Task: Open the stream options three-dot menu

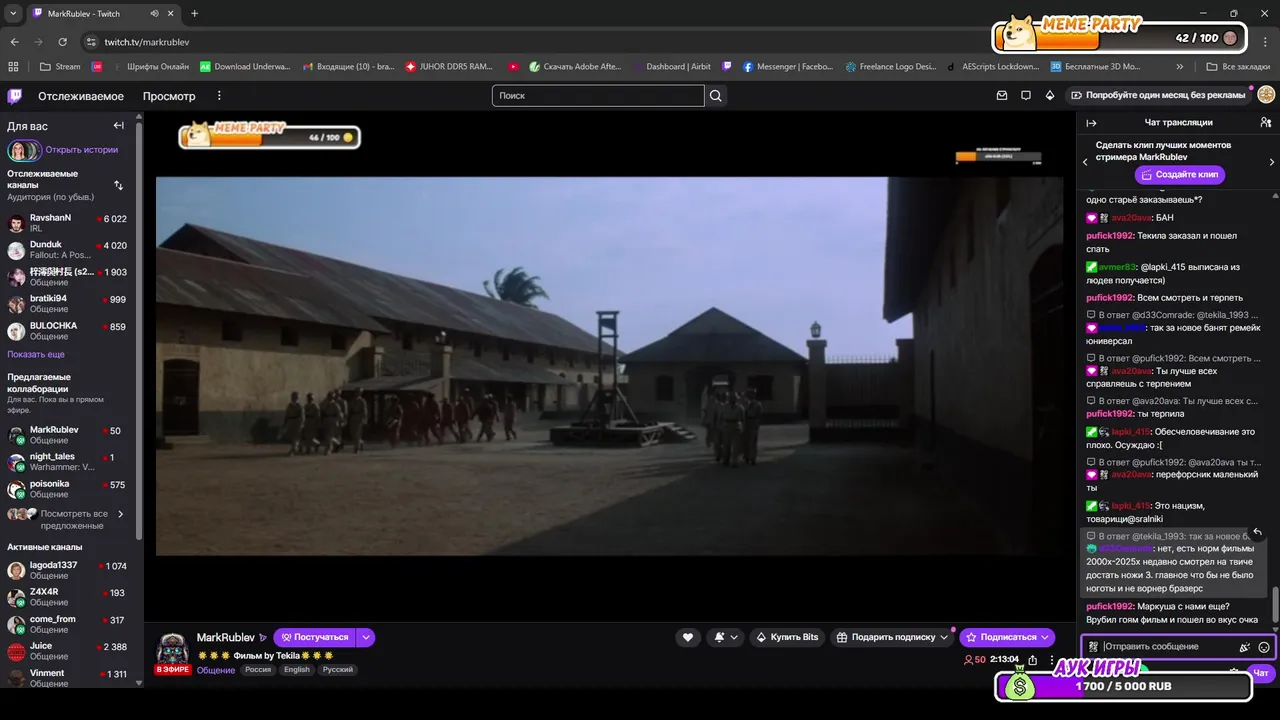Action: (x=1052, y=660)
